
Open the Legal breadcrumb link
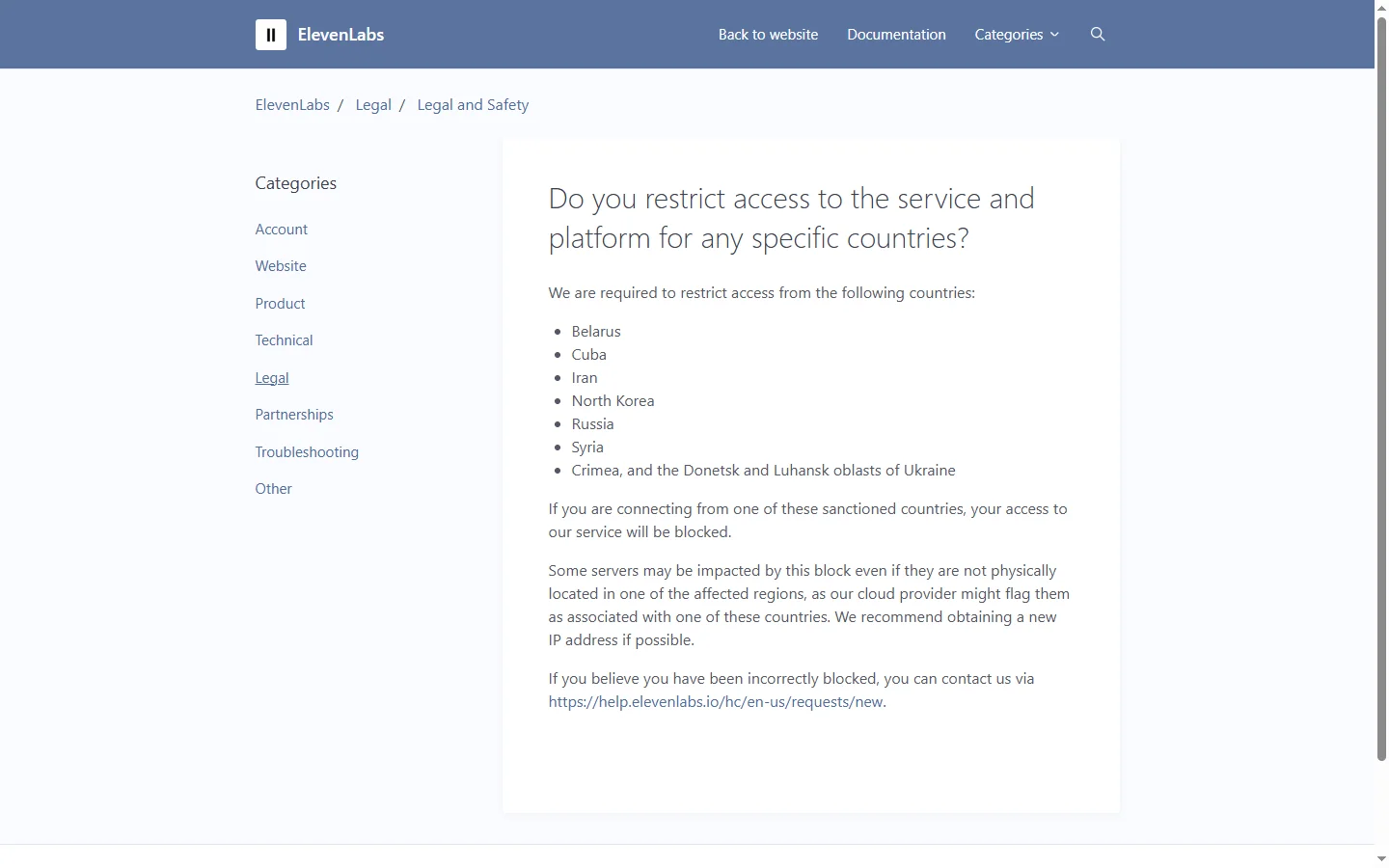(373, 104)
